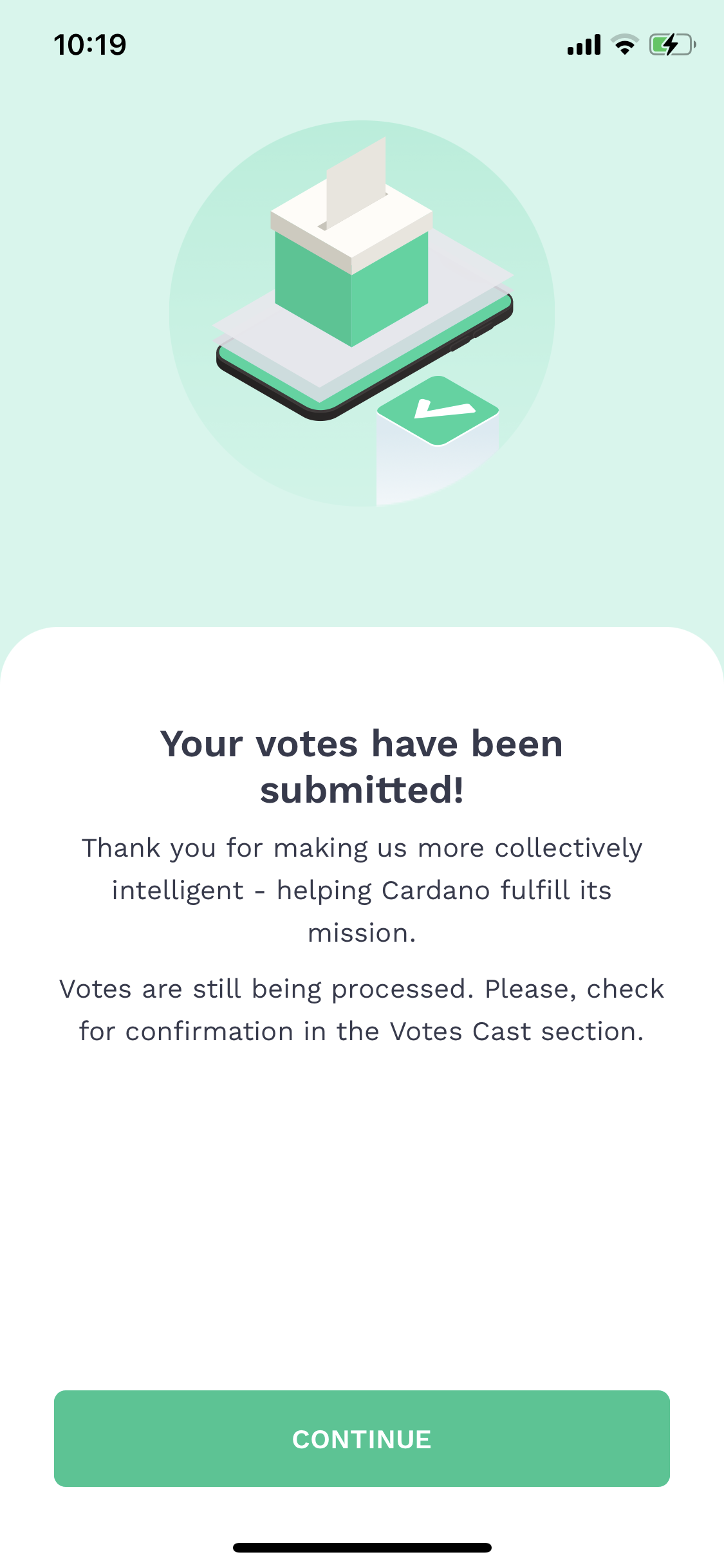Tap the word "Cardano" in the message
The image size is (724, 1568).
[x=436, y=891]
